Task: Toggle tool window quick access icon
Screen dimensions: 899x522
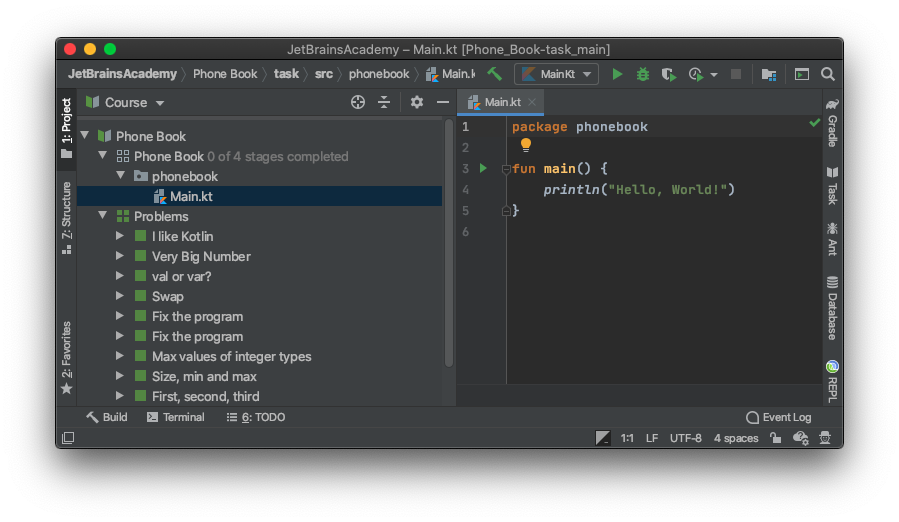Action: tap(68, 438)
